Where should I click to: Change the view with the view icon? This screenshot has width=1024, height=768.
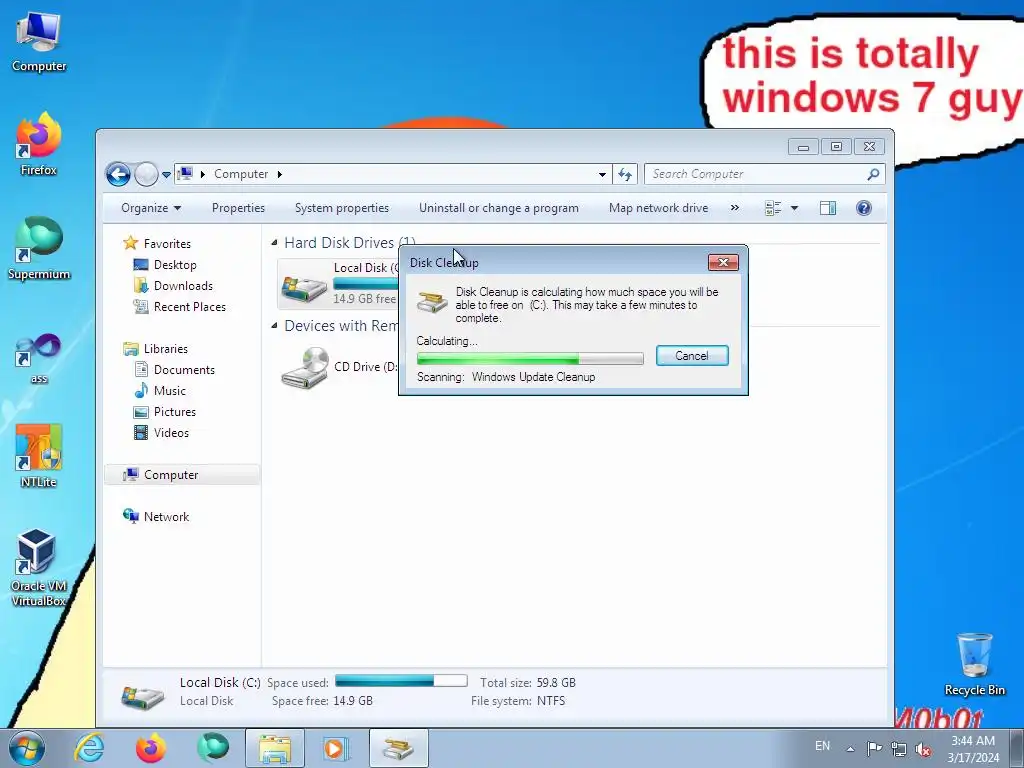(773, 208)
